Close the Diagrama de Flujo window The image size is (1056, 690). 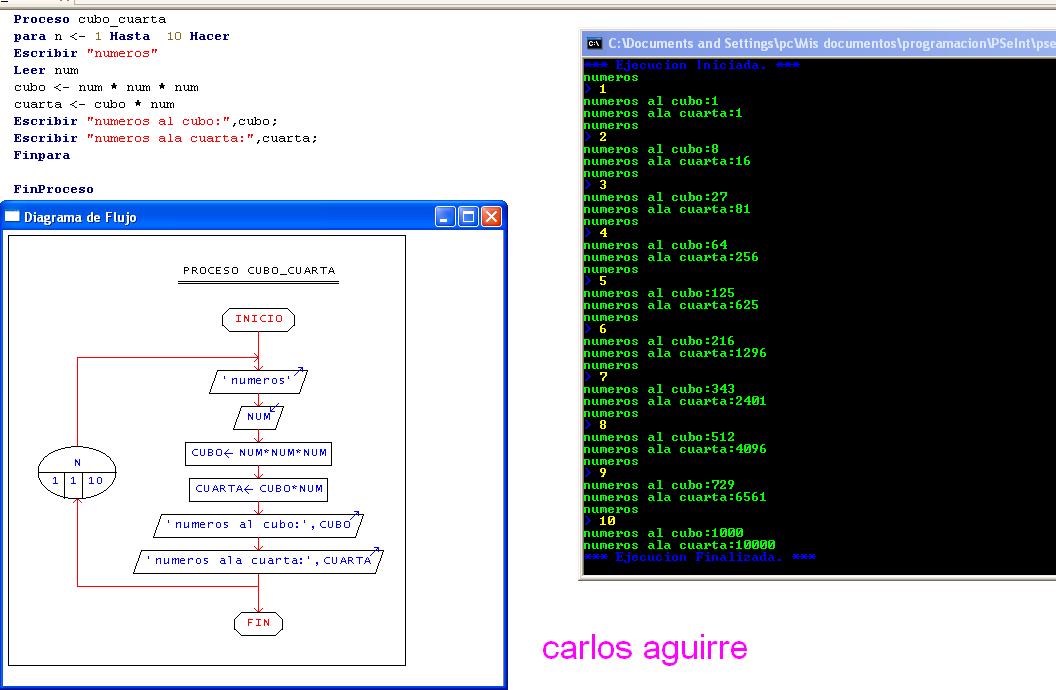492,217
